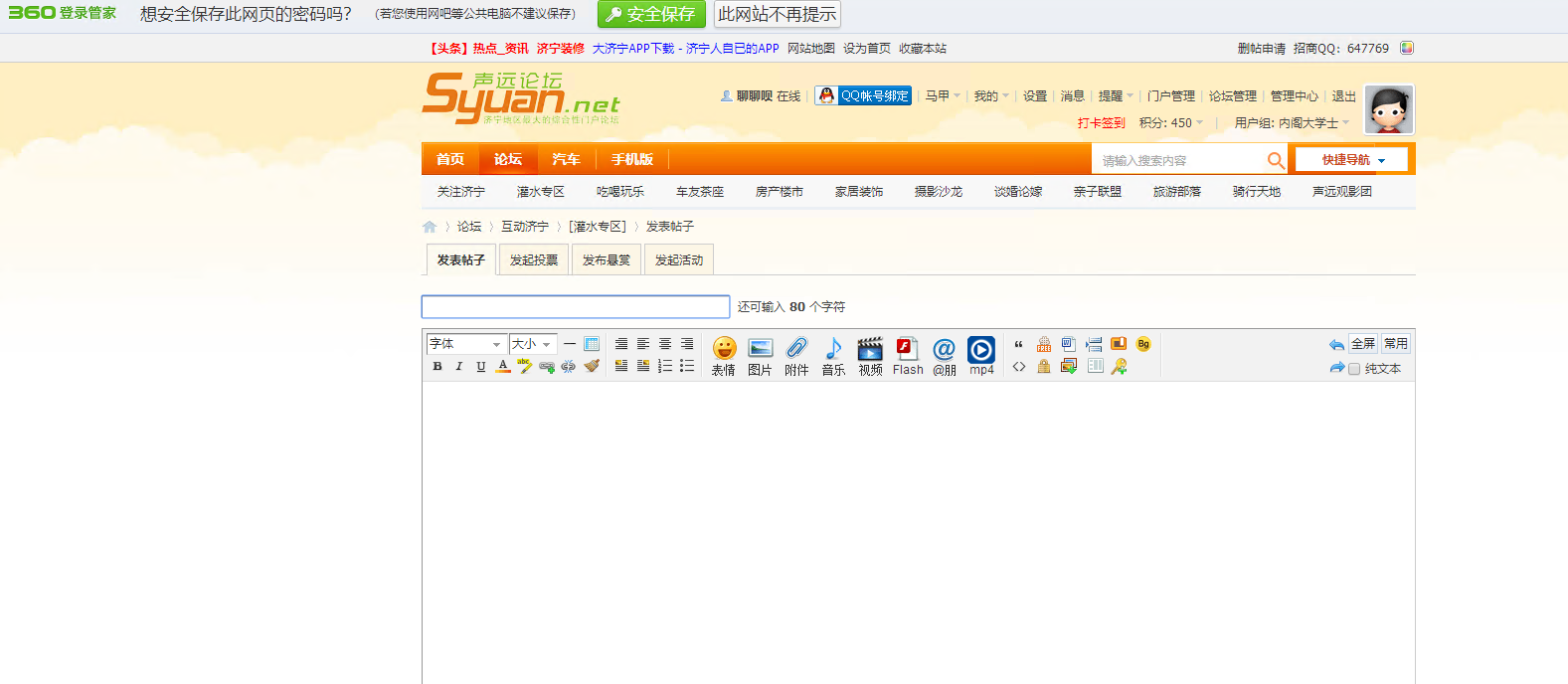Viewport: 1568px width, 684px height.
Task: Click the 视频 video clapboard icon
Action: tap(870, 356)
